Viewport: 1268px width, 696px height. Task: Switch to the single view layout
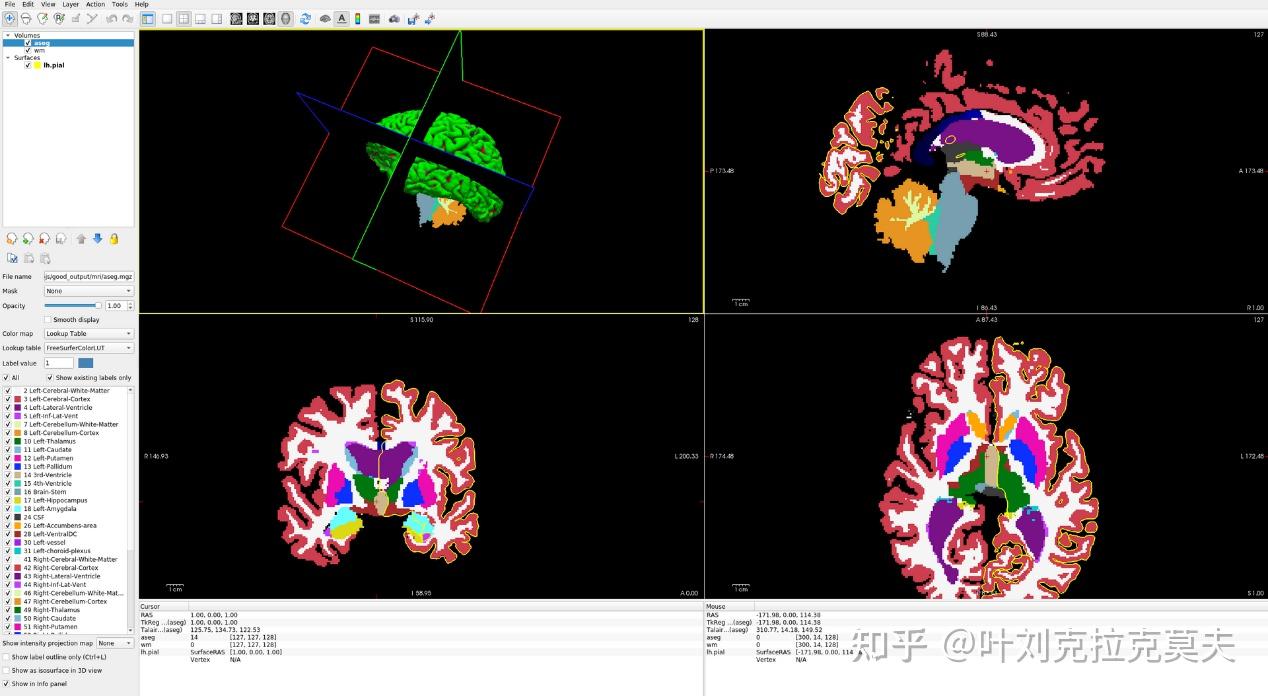[167, 18]
